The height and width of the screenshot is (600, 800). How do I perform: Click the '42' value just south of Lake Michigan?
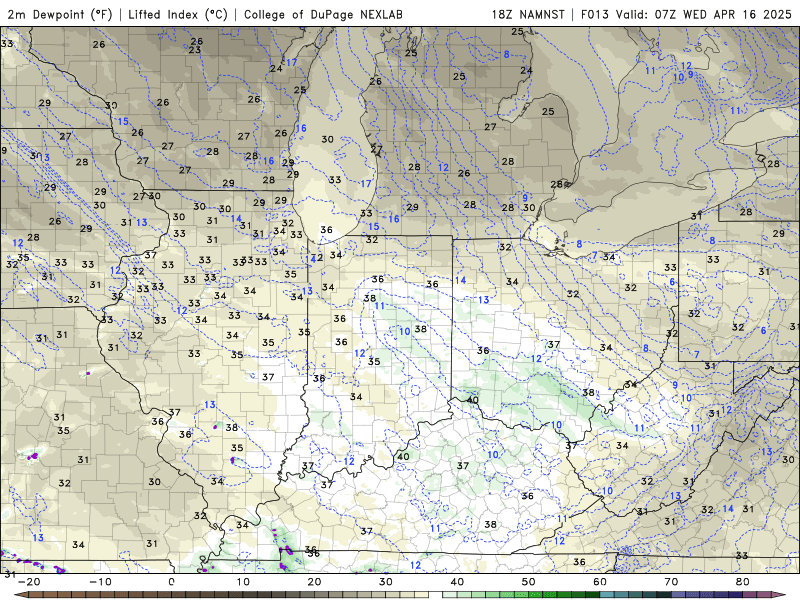(x=316, y=258)
